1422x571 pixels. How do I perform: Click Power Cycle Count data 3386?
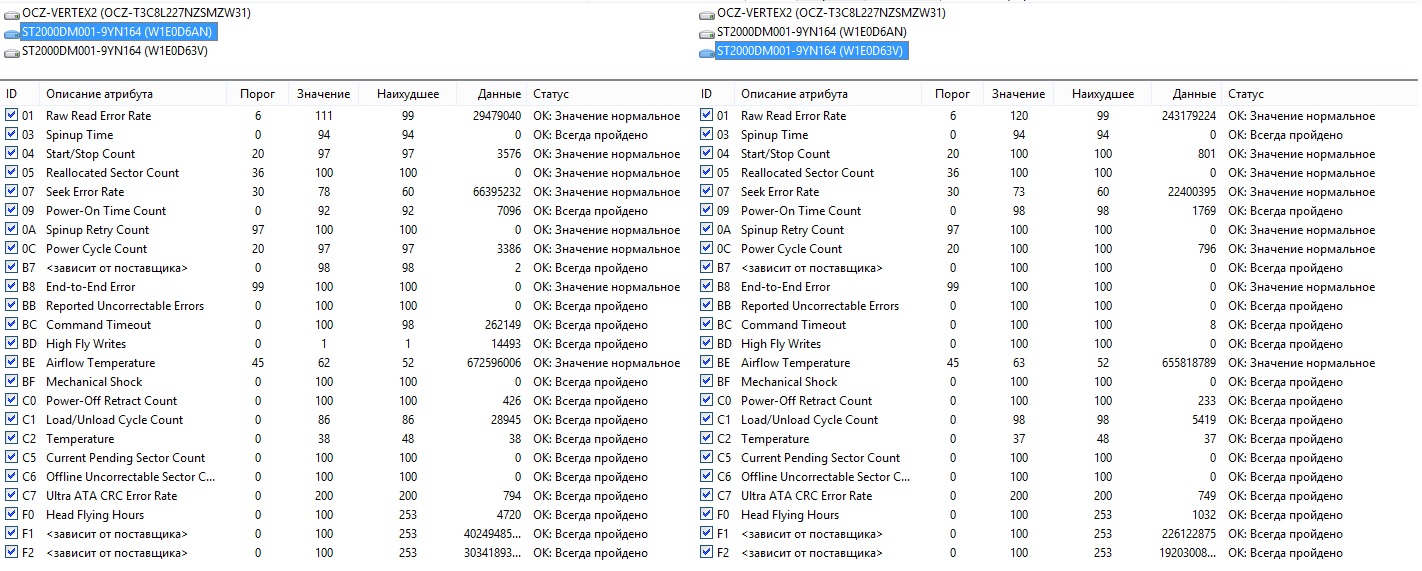point(508,249)
